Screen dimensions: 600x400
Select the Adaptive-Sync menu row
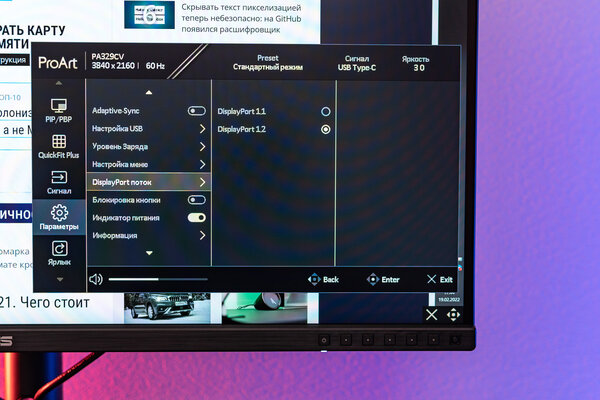click(x=149, y=111)
